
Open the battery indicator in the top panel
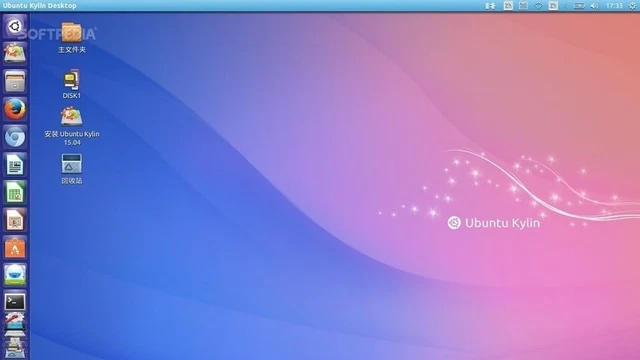579,6
